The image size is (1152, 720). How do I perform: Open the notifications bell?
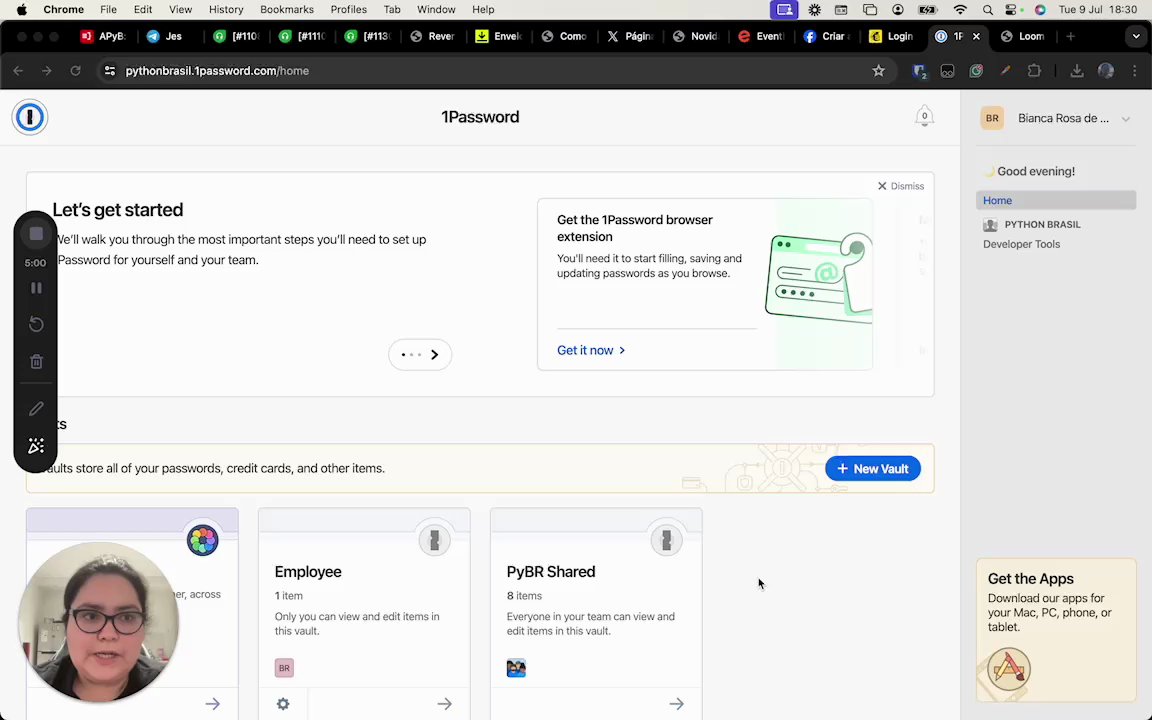924,117
